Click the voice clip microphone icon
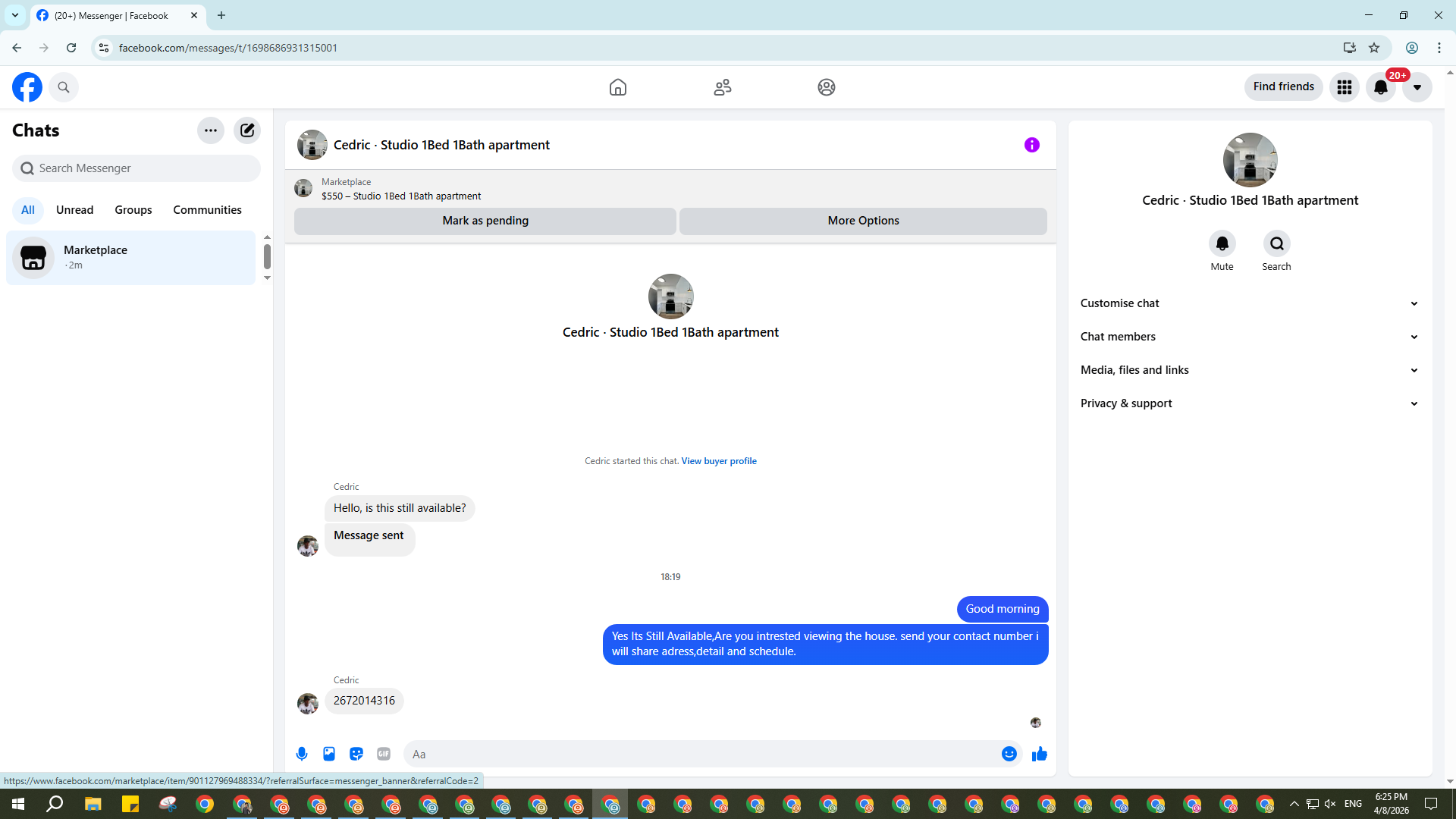Viewport: 1456px width, 819px height. point(302,754)
